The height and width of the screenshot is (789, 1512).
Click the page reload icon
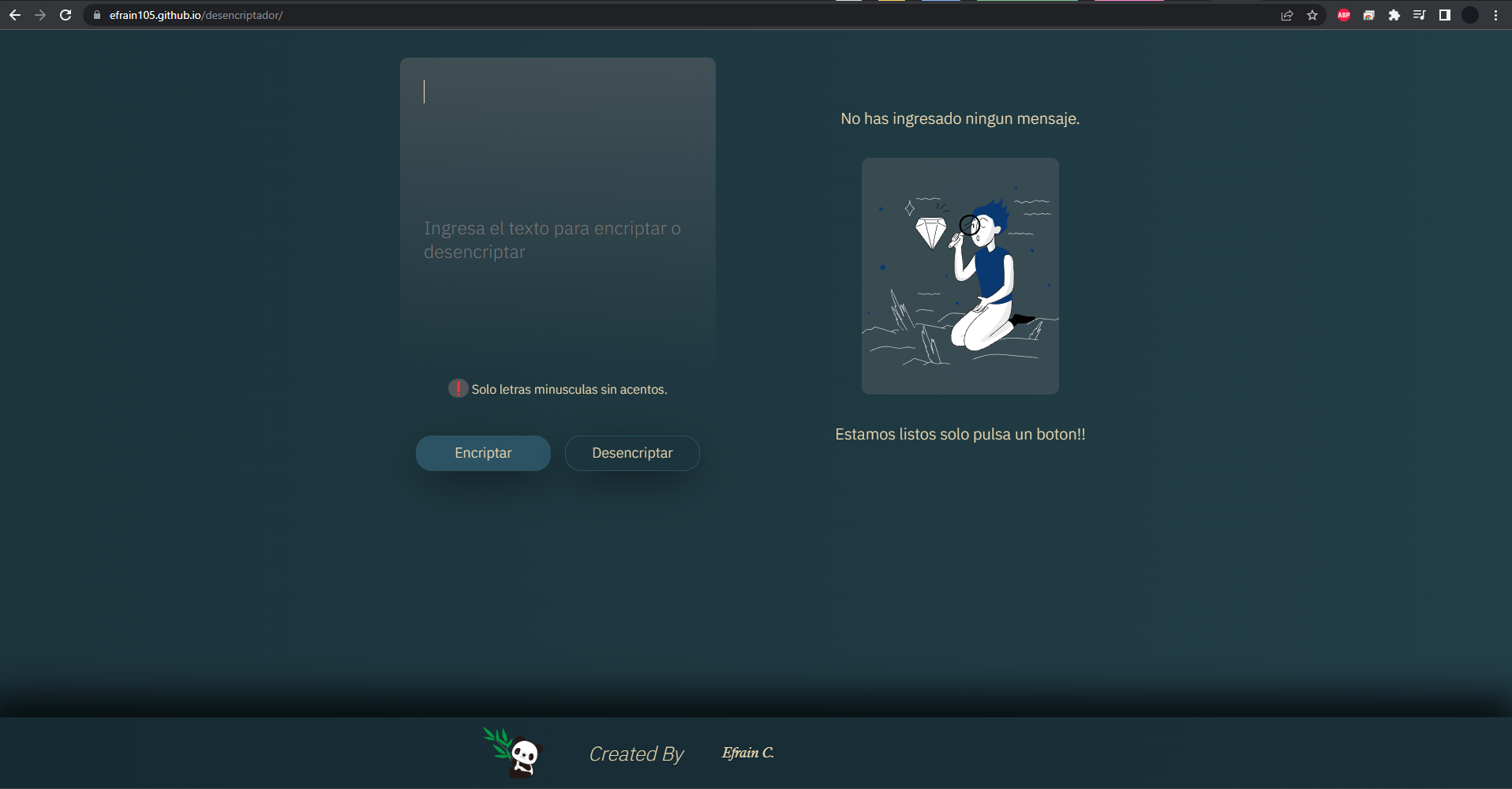(66, 14)
